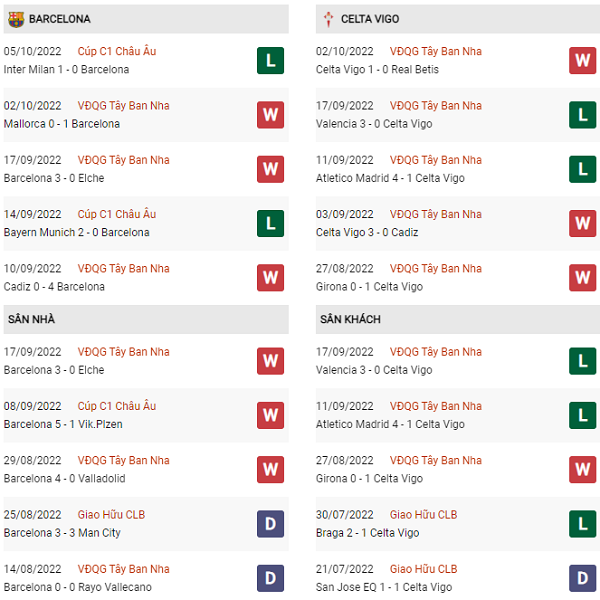Open Cúp C1 Châu Âu league on 05/10/2022

pos(117,51)
